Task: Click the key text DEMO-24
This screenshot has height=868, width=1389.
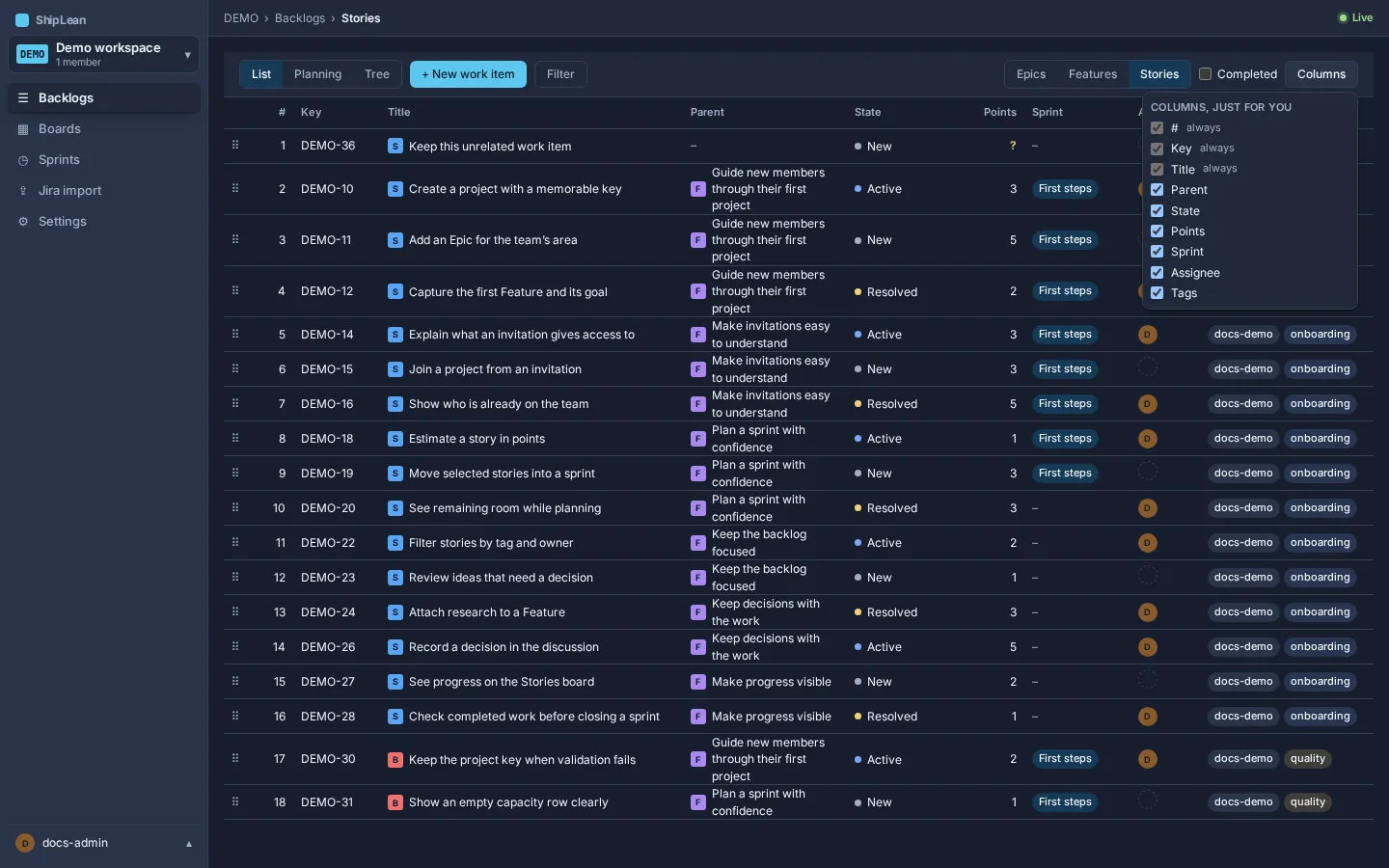Action: (x=328, y=612)
